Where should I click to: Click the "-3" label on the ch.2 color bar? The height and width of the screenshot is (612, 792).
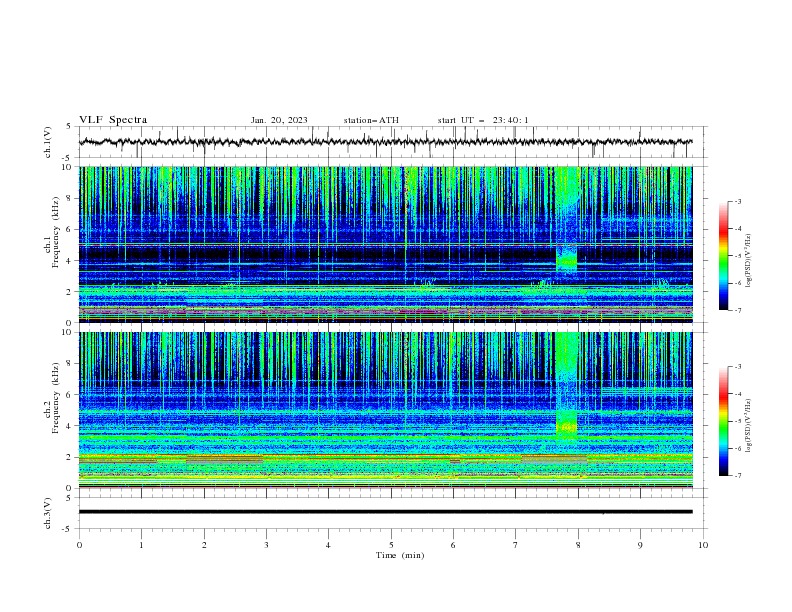point(737,367)
